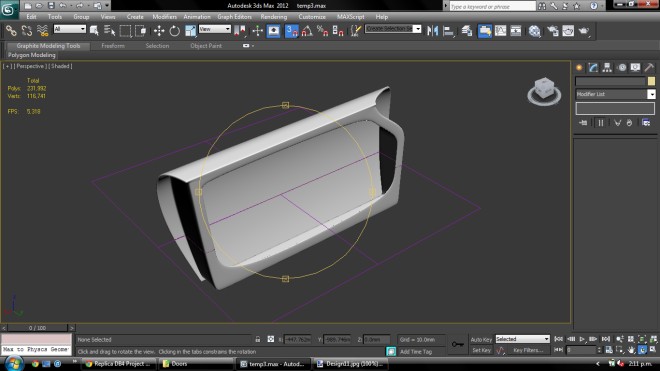The height and width of the screenshot is (371, 660).
Task: Click the Auto Key button
Action: tap(481, 339)
